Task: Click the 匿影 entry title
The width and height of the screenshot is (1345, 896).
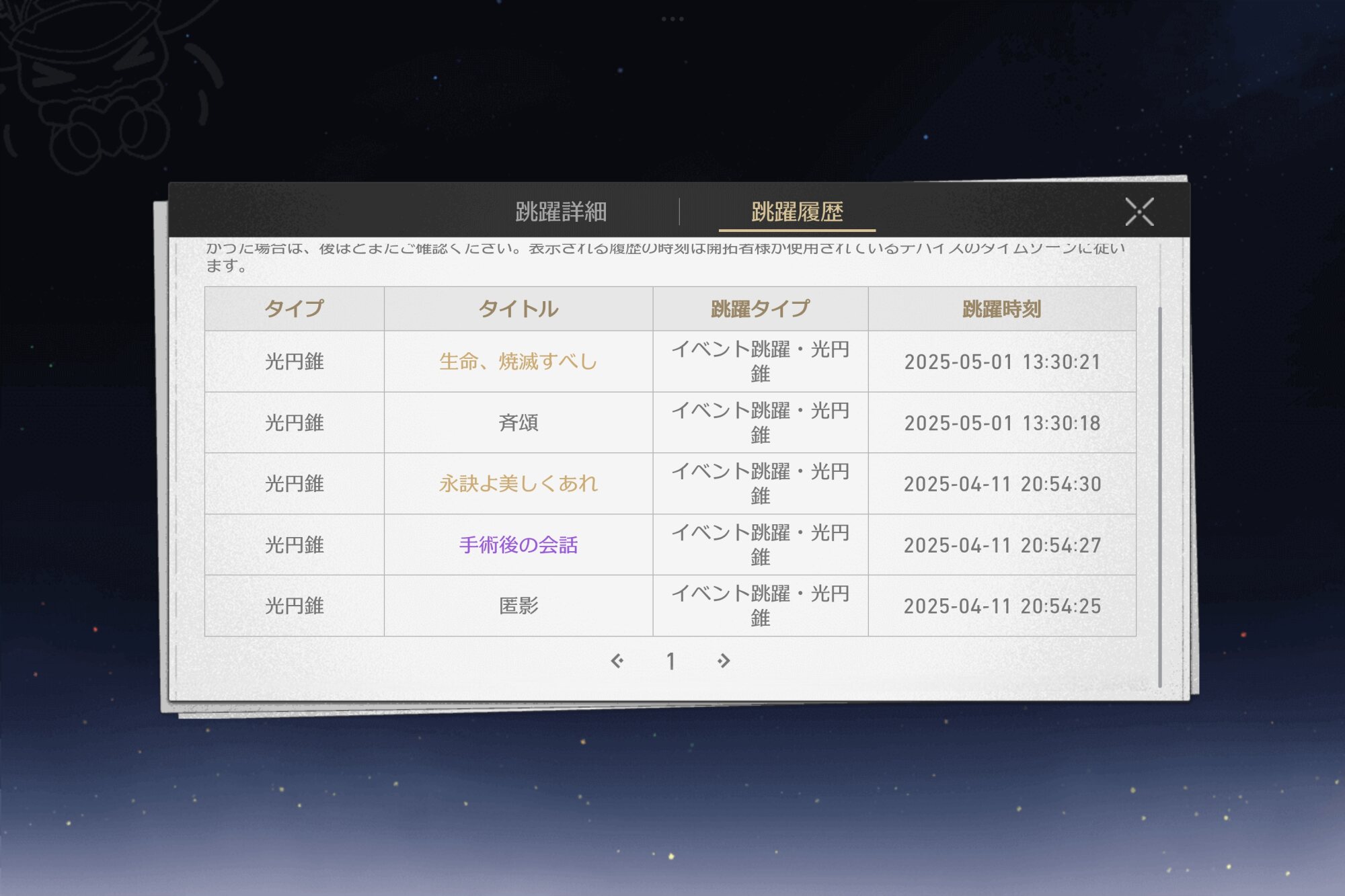Action: point(518,606)
